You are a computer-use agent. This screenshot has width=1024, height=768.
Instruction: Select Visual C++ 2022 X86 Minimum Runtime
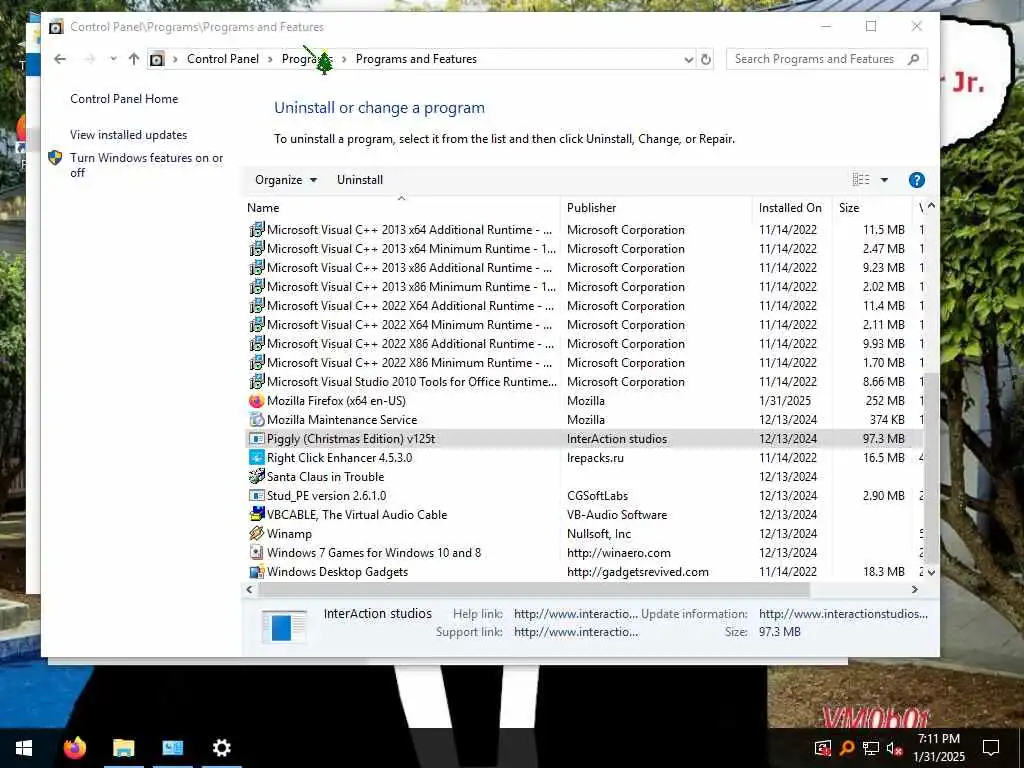pyautogui.click(x=584, y=362)
